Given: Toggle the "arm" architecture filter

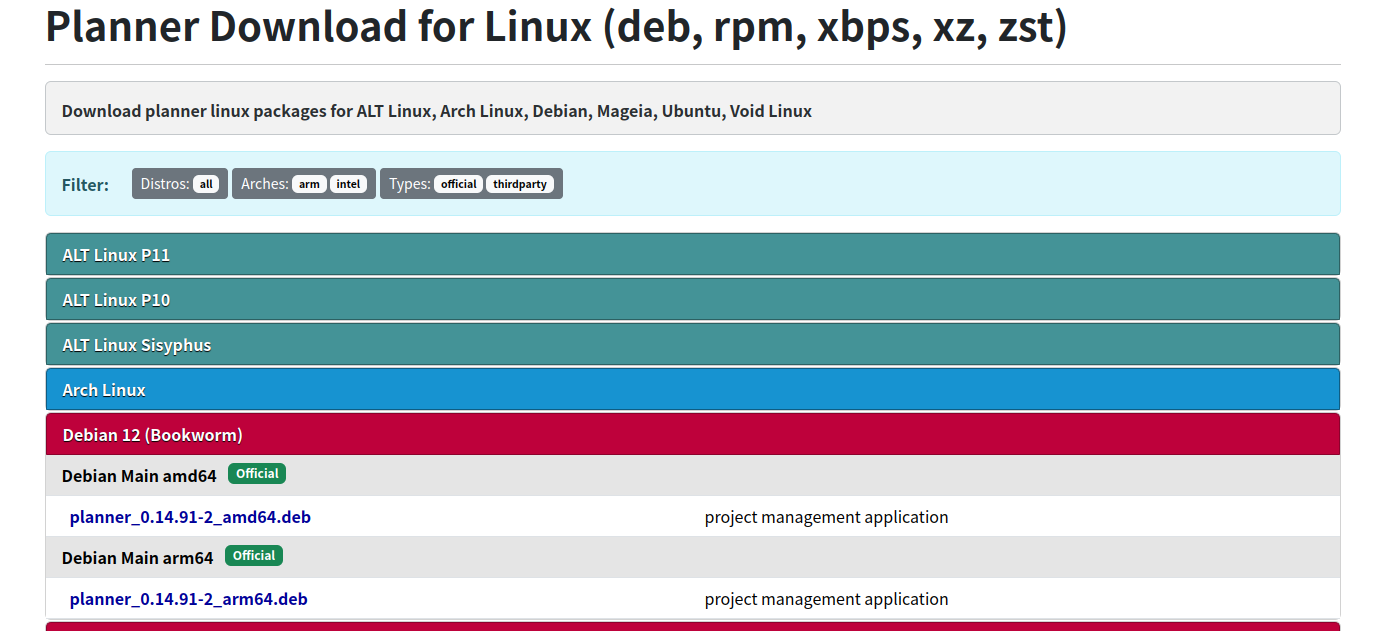Looking at the screenshot, I should pos(309,184).
